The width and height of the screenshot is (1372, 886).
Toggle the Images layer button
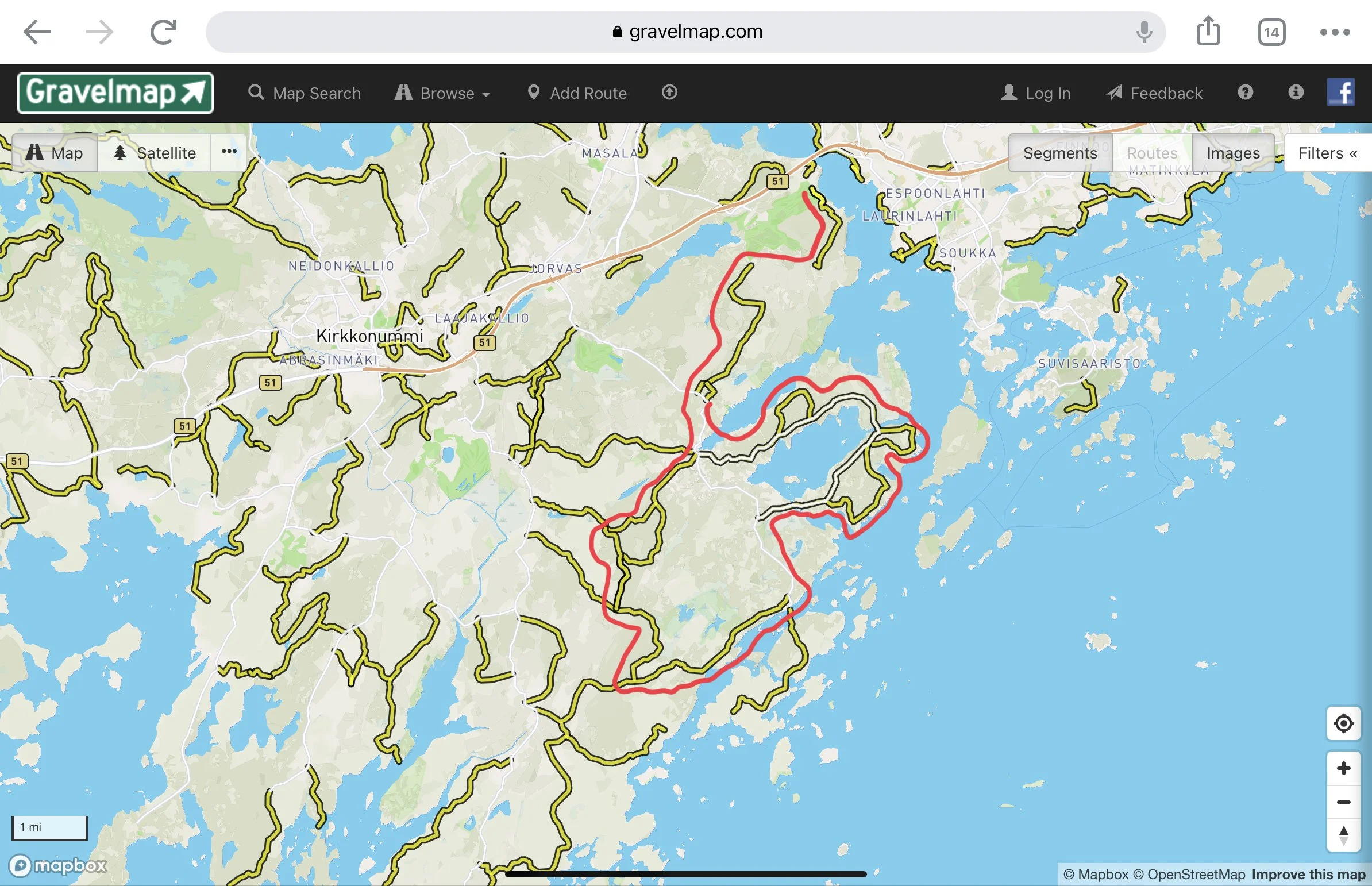1233,153
